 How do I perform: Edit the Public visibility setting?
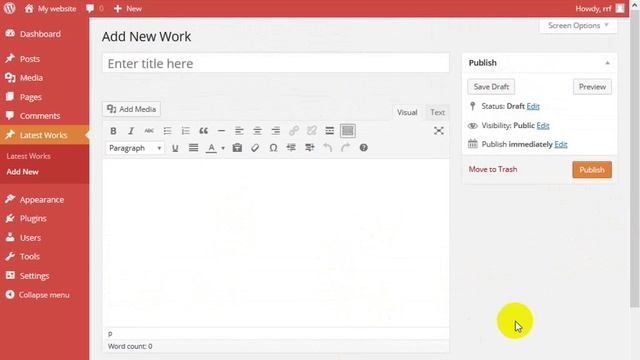pyautogui.click(x=543, y=125)
